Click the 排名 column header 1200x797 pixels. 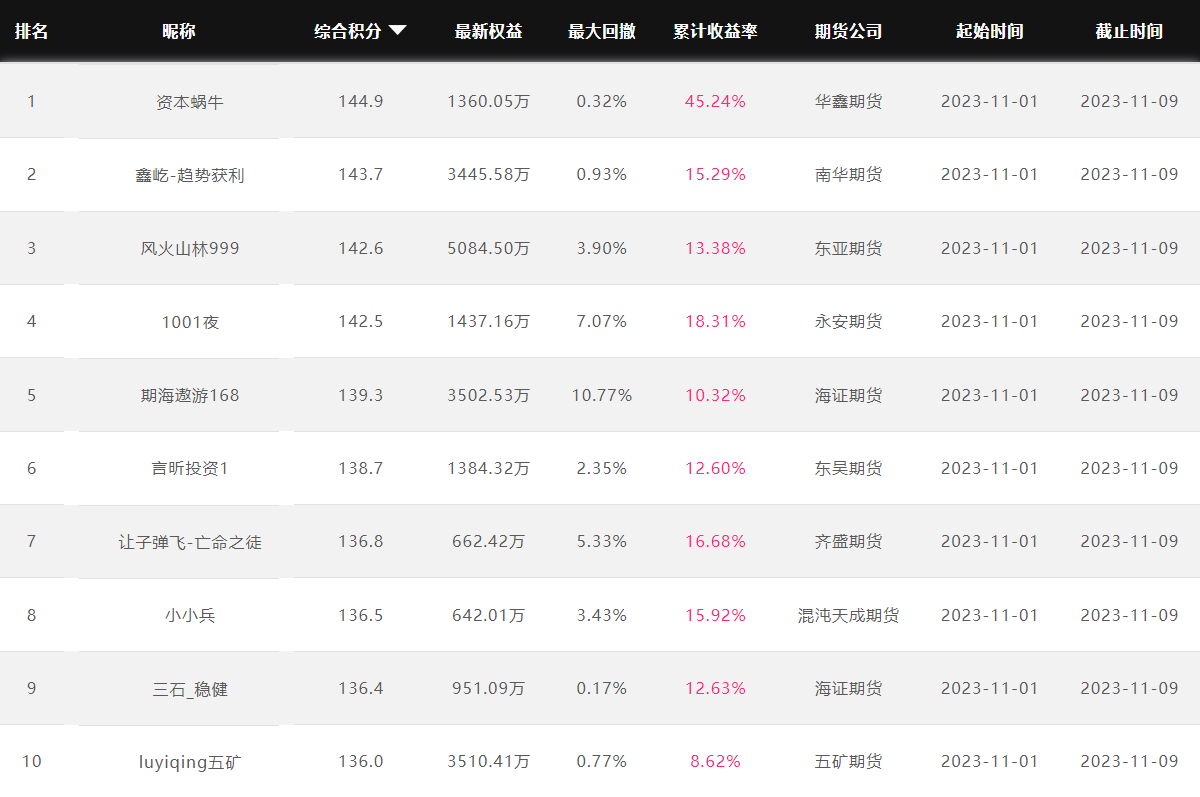tap(31, 31)
